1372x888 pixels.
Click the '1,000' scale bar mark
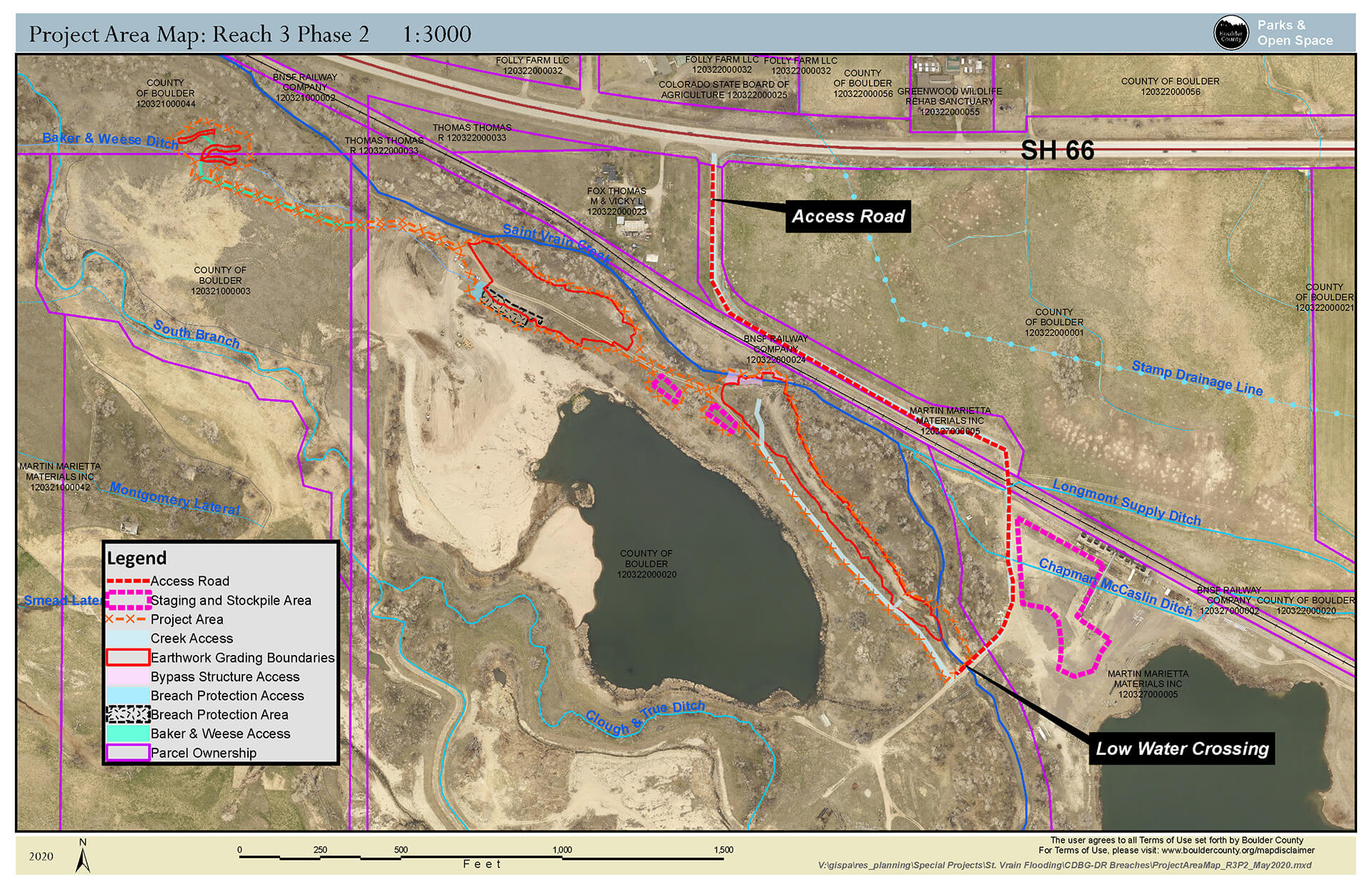click(562, 850)
